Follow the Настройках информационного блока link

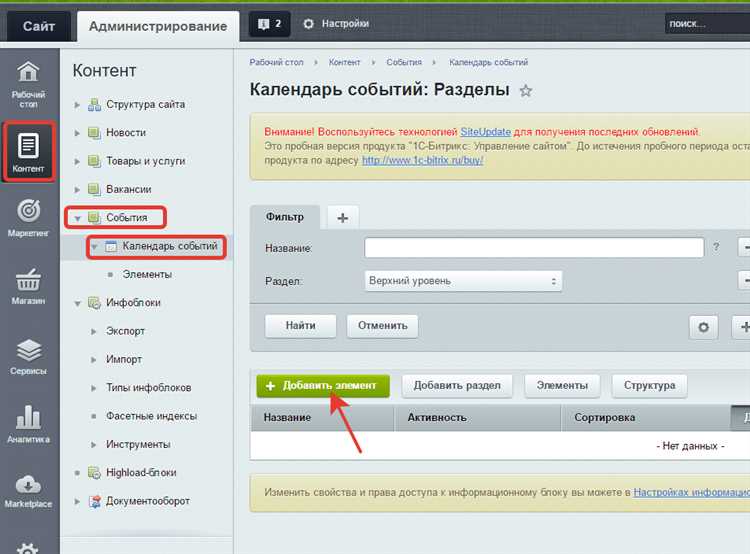point(692,492)
